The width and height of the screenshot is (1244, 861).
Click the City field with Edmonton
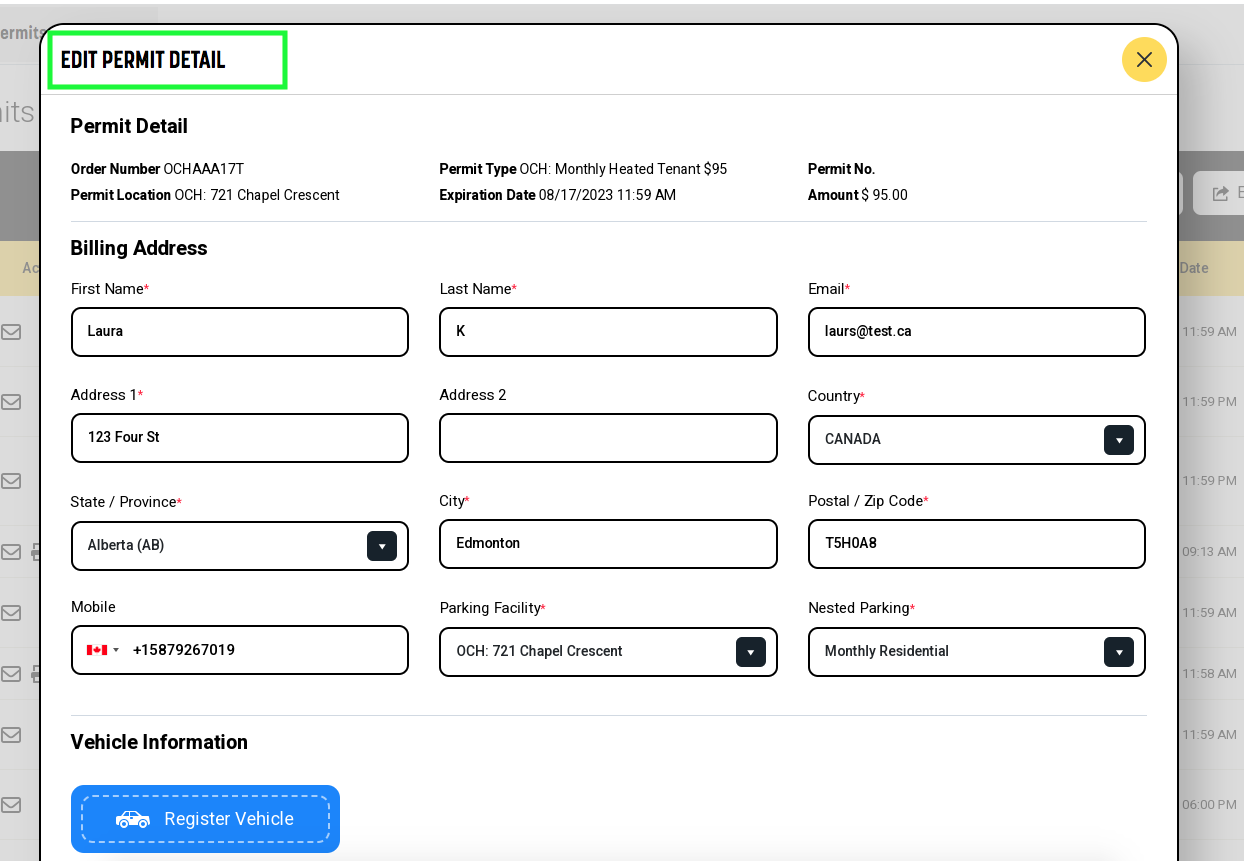pos(608,544)
